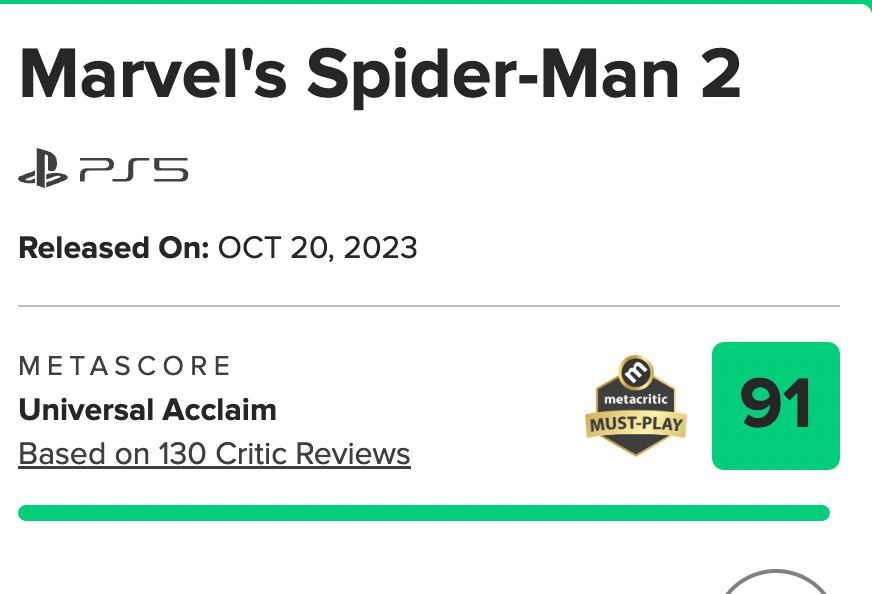Click the PS5 platform row under the title
Viewport: 872px width, 594px height.
[x=103, y=169]
